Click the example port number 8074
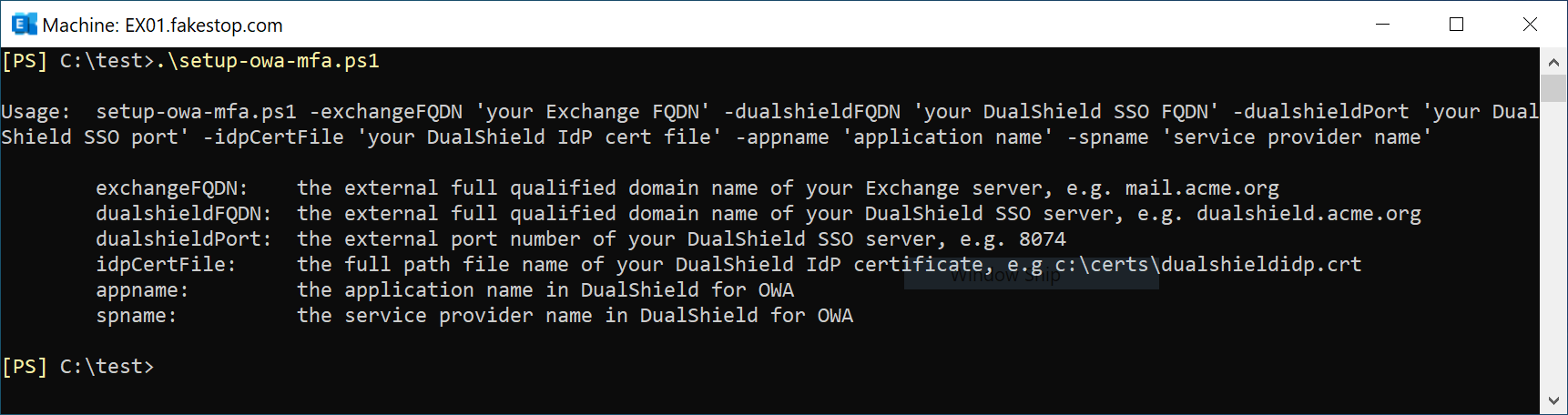 [1043, 239]
